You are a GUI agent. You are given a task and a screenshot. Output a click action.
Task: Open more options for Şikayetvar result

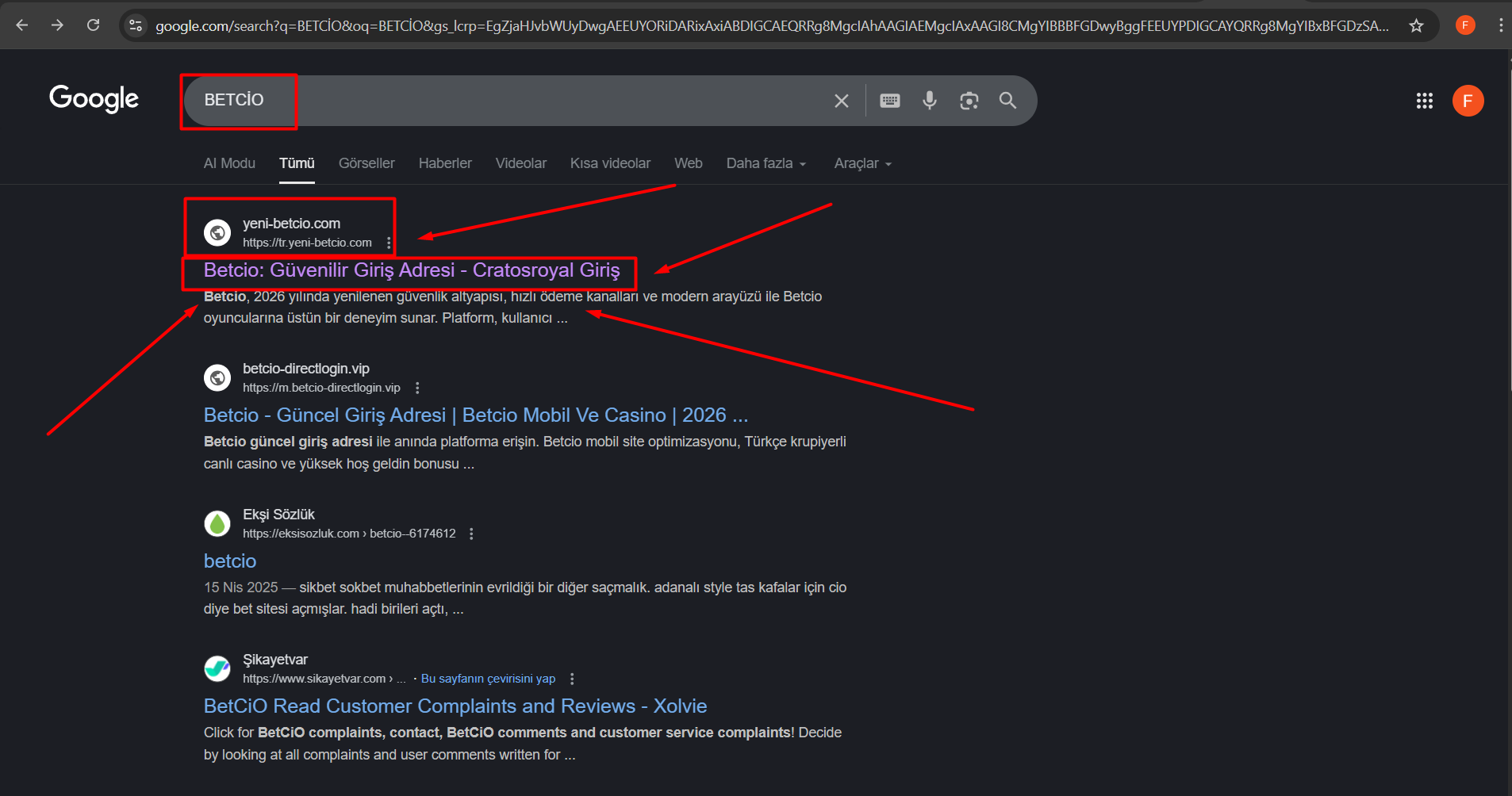(x=572, y=679)
